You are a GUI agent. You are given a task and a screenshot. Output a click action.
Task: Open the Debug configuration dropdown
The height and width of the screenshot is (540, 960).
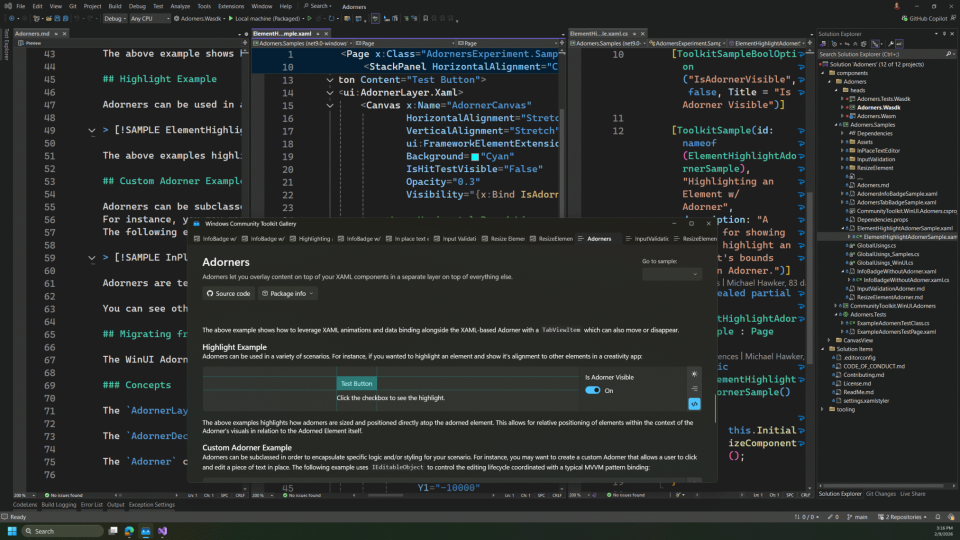(x=114, y=18)
